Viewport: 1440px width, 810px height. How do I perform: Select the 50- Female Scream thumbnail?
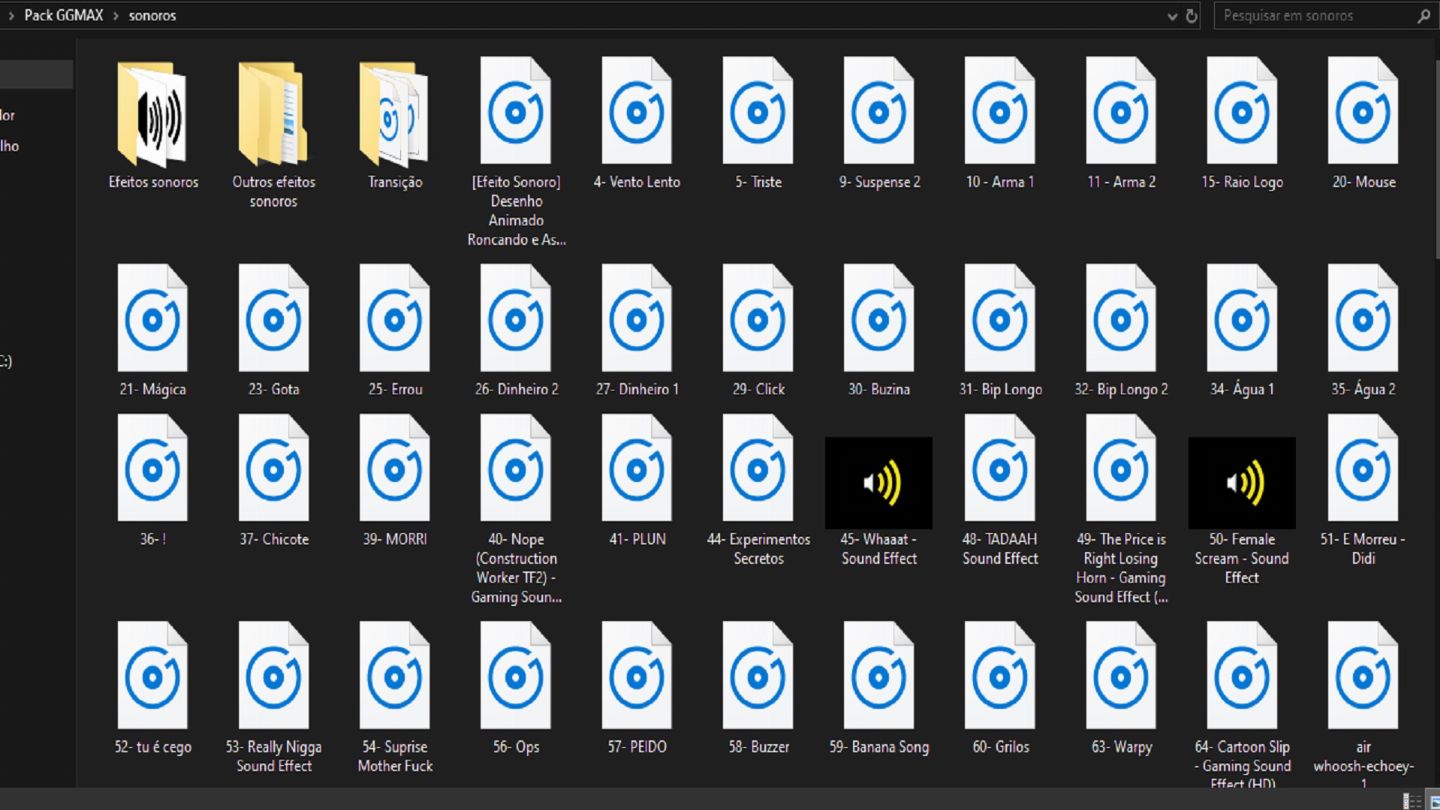(x=1241, y=483)
